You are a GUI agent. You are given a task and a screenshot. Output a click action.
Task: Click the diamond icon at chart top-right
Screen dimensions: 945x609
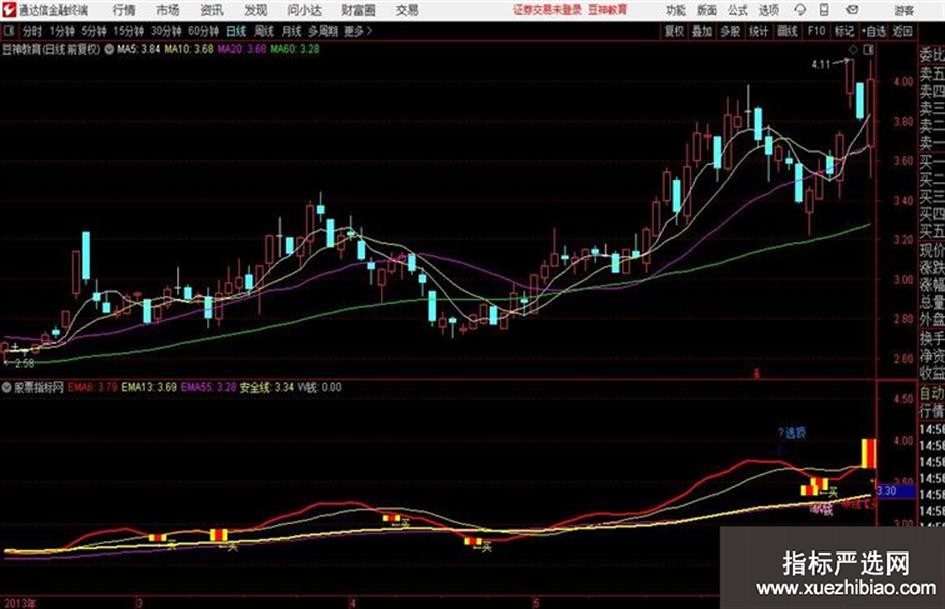(x=853, y=50)
